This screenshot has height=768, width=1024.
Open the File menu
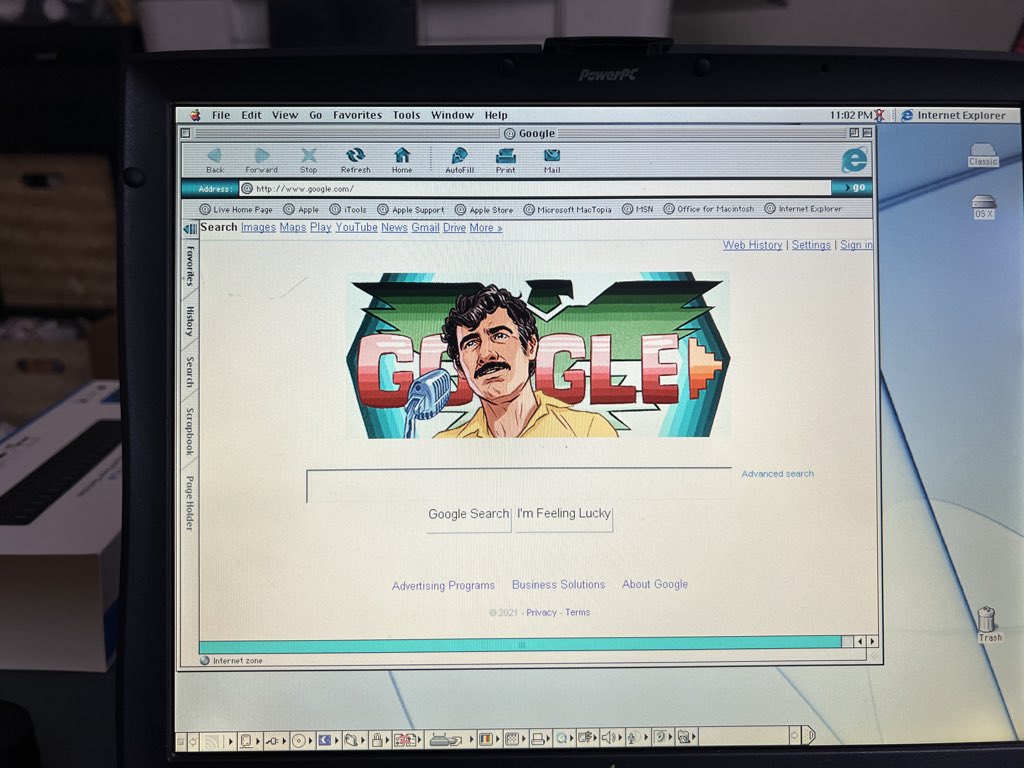[221, 115]
